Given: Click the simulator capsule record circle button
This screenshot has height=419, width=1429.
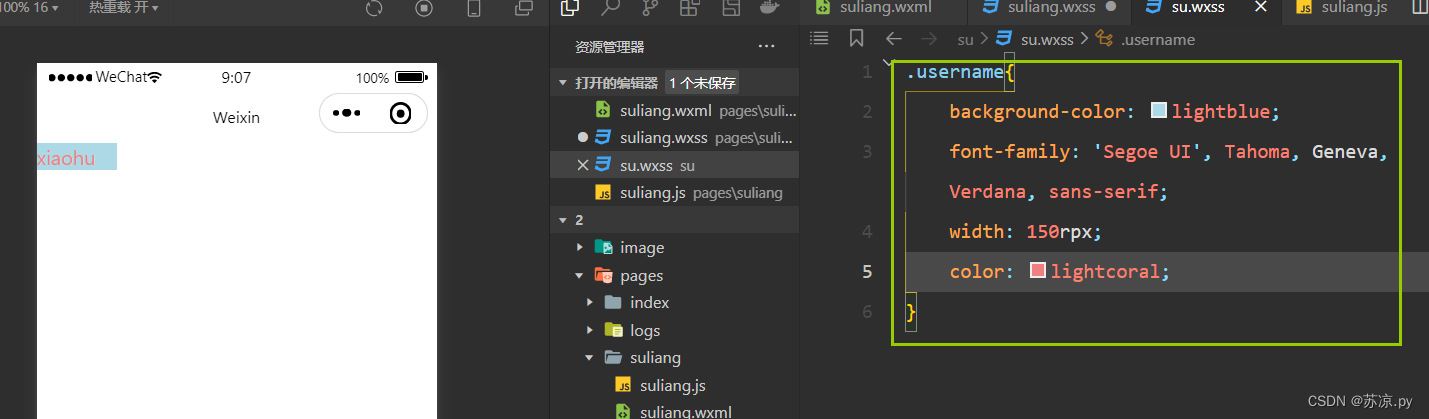Looking at the screenshot, I should coord(401,114).
